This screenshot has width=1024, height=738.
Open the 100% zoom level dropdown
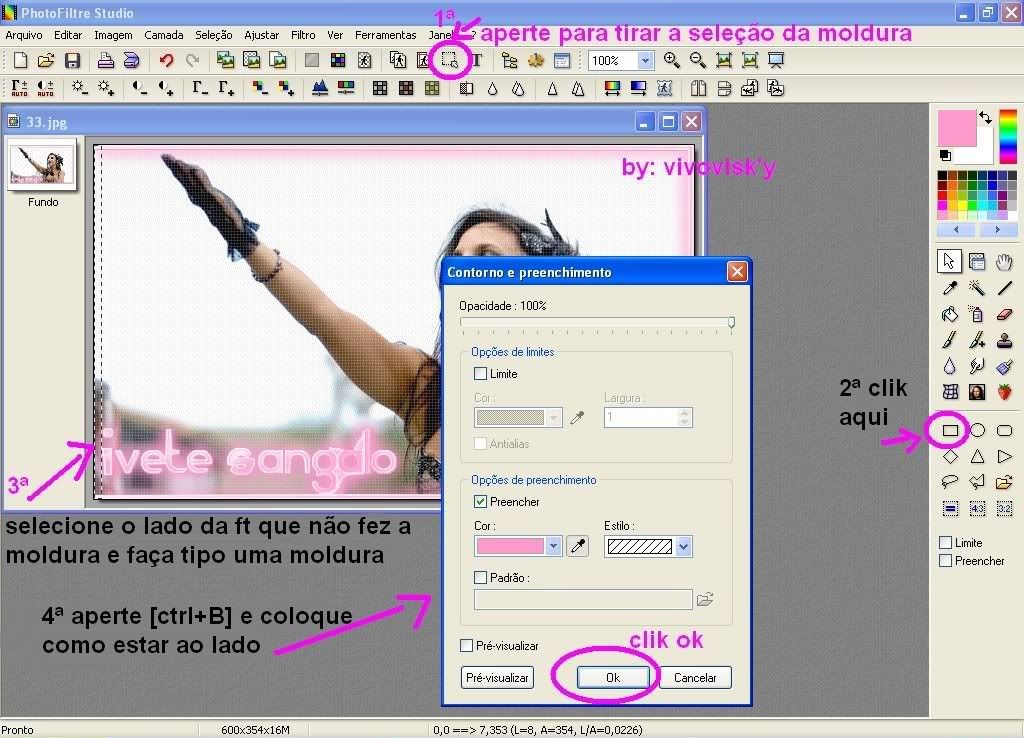point(645,61)
